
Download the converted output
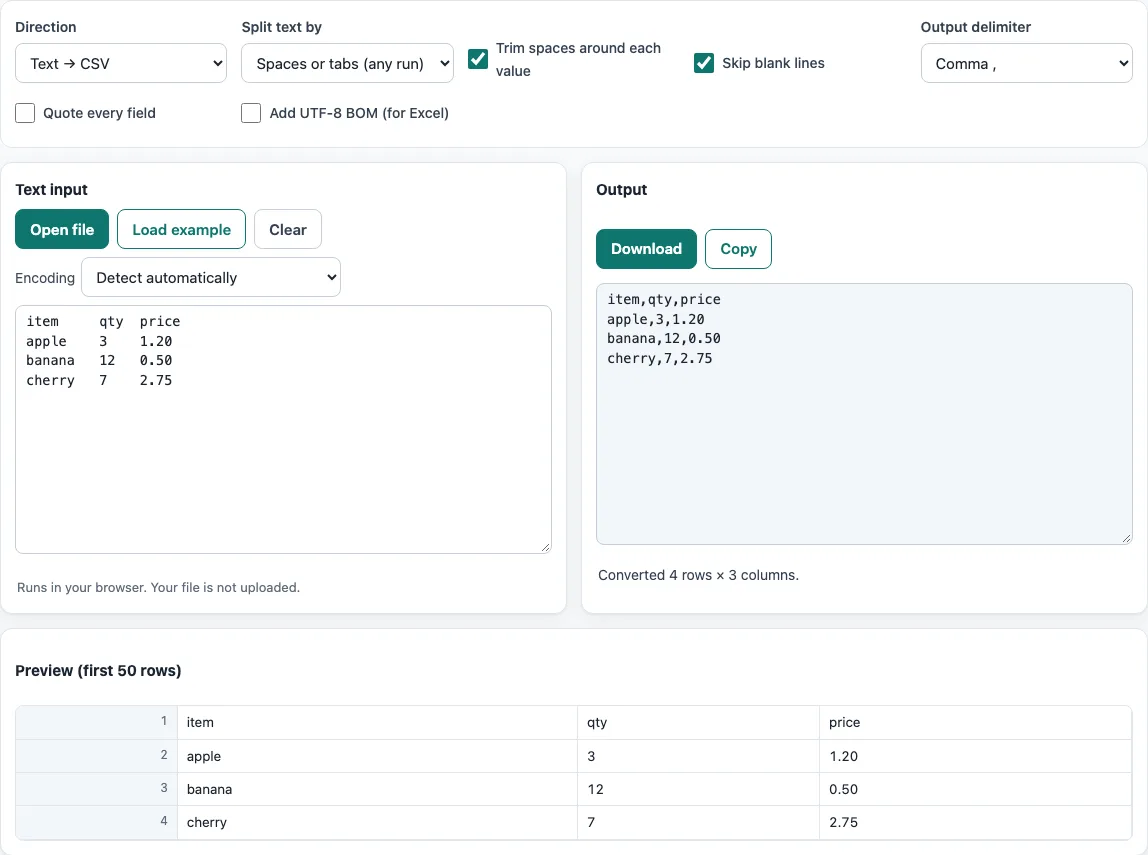tap(646, 249)
